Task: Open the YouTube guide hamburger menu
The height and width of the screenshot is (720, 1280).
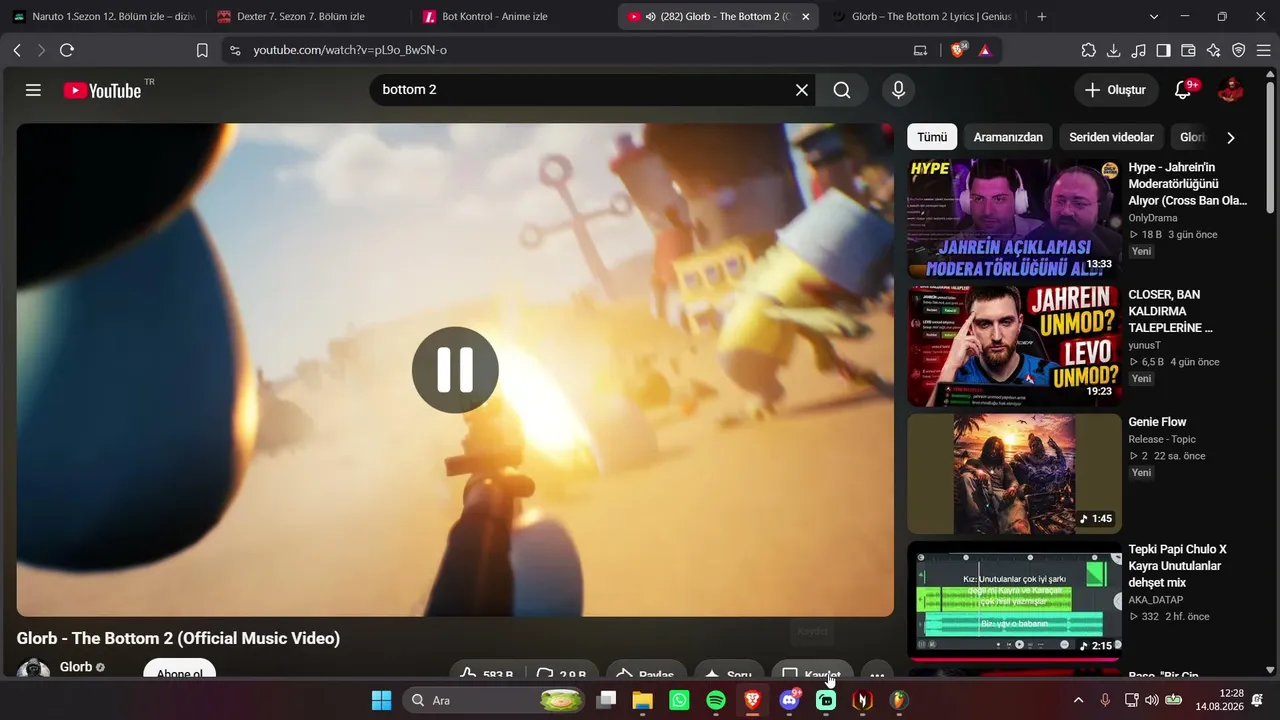Action: tap(33, 90)
